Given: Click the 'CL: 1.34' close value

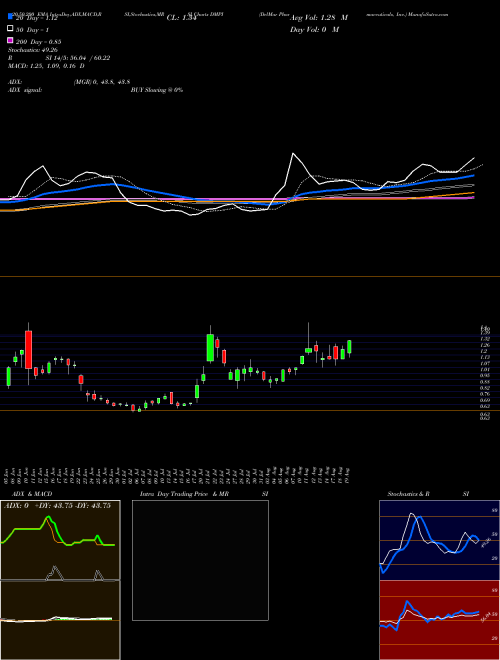Looking at the screenshot, I should (181, 18).
